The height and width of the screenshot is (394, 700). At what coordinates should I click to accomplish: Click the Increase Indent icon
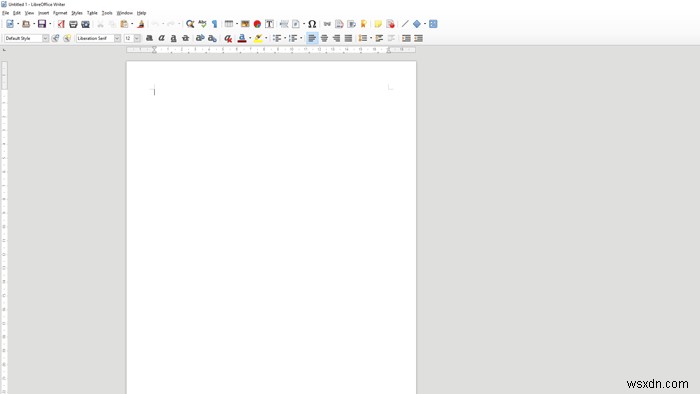[406, 38]
